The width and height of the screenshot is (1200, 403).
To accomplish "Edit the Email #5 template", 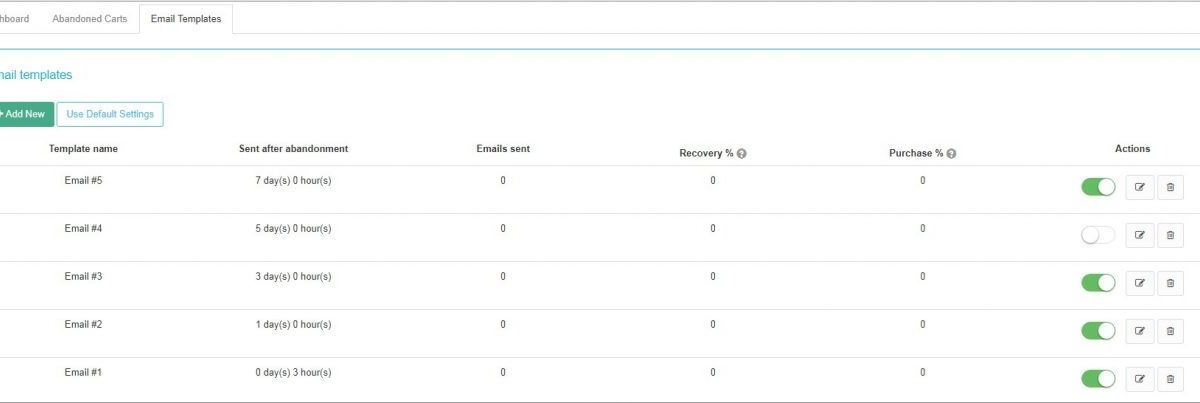I will [x=1139, y=187].
